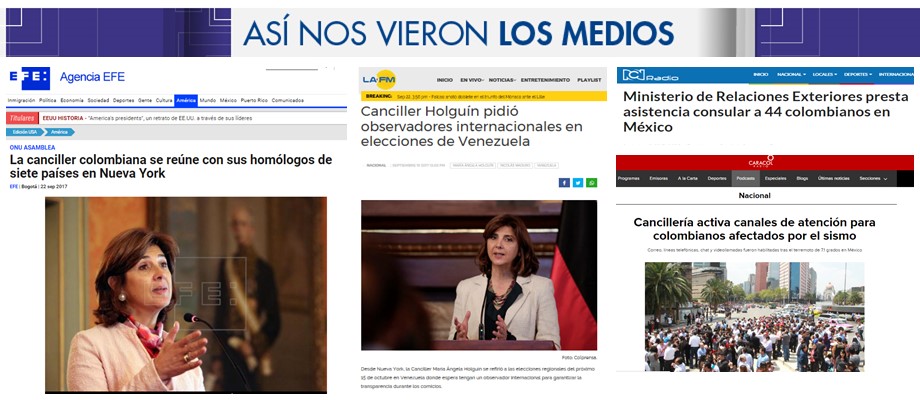Viewport: 920px width, 400px height.
Task: Click the LA FM logo
Action: pos(379,79)
